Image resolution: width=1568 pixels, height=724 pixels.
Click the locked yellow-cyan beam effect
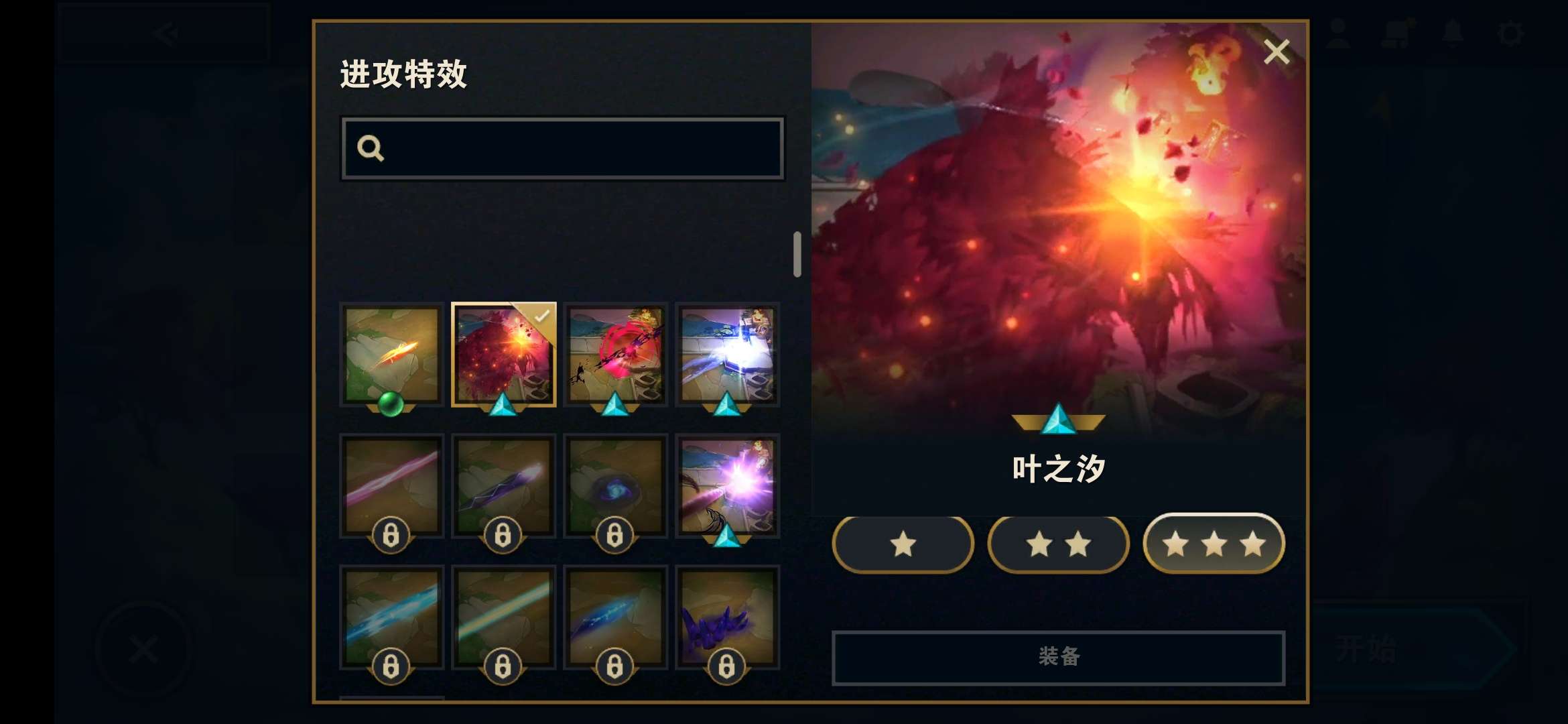[504, 617]
